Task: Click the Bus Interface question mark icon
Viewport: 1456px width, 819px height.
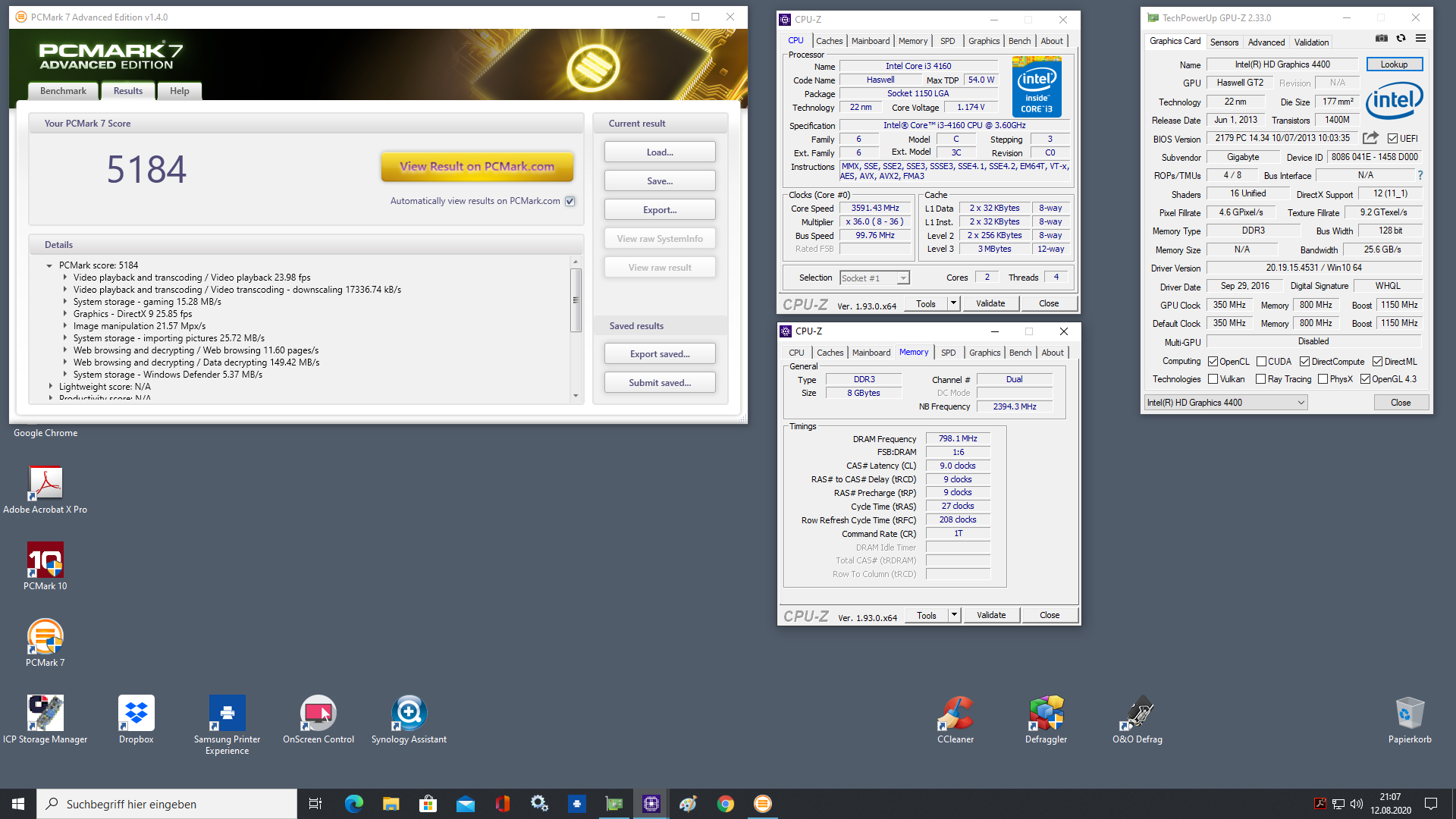Action: (x=1420, y=175)
